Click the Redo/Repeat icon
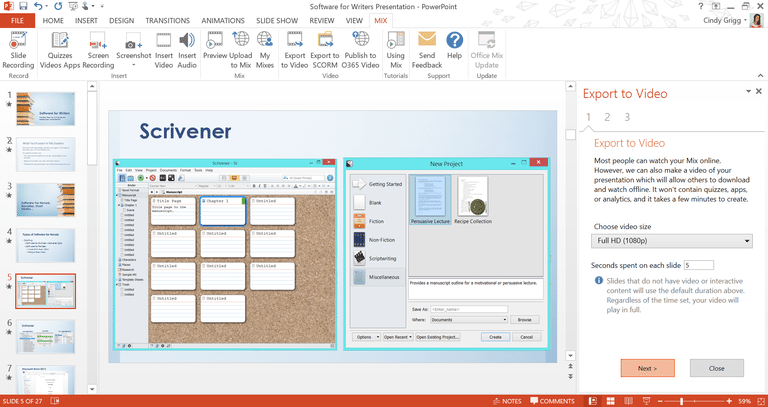 pos(58,6)
